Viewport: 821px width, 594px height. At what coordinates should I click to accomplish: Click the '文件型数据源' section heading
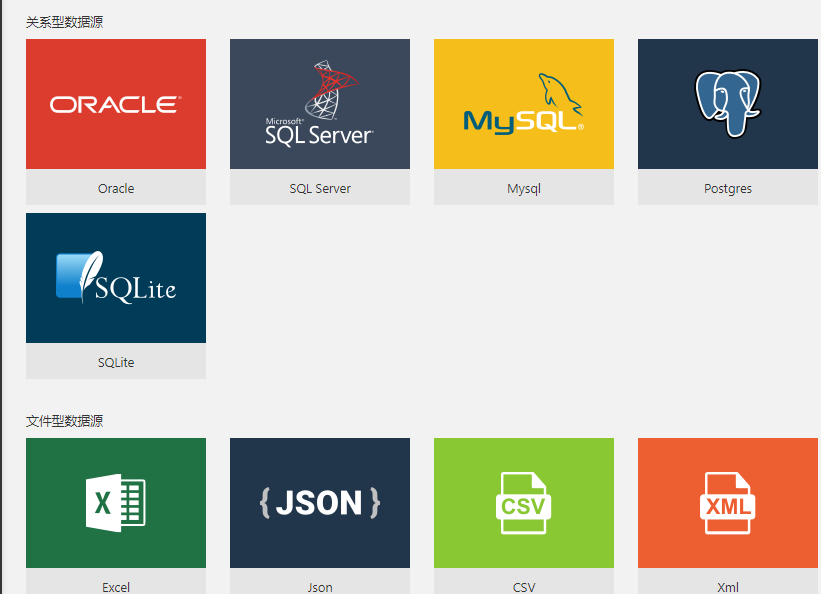coord(64,421)
